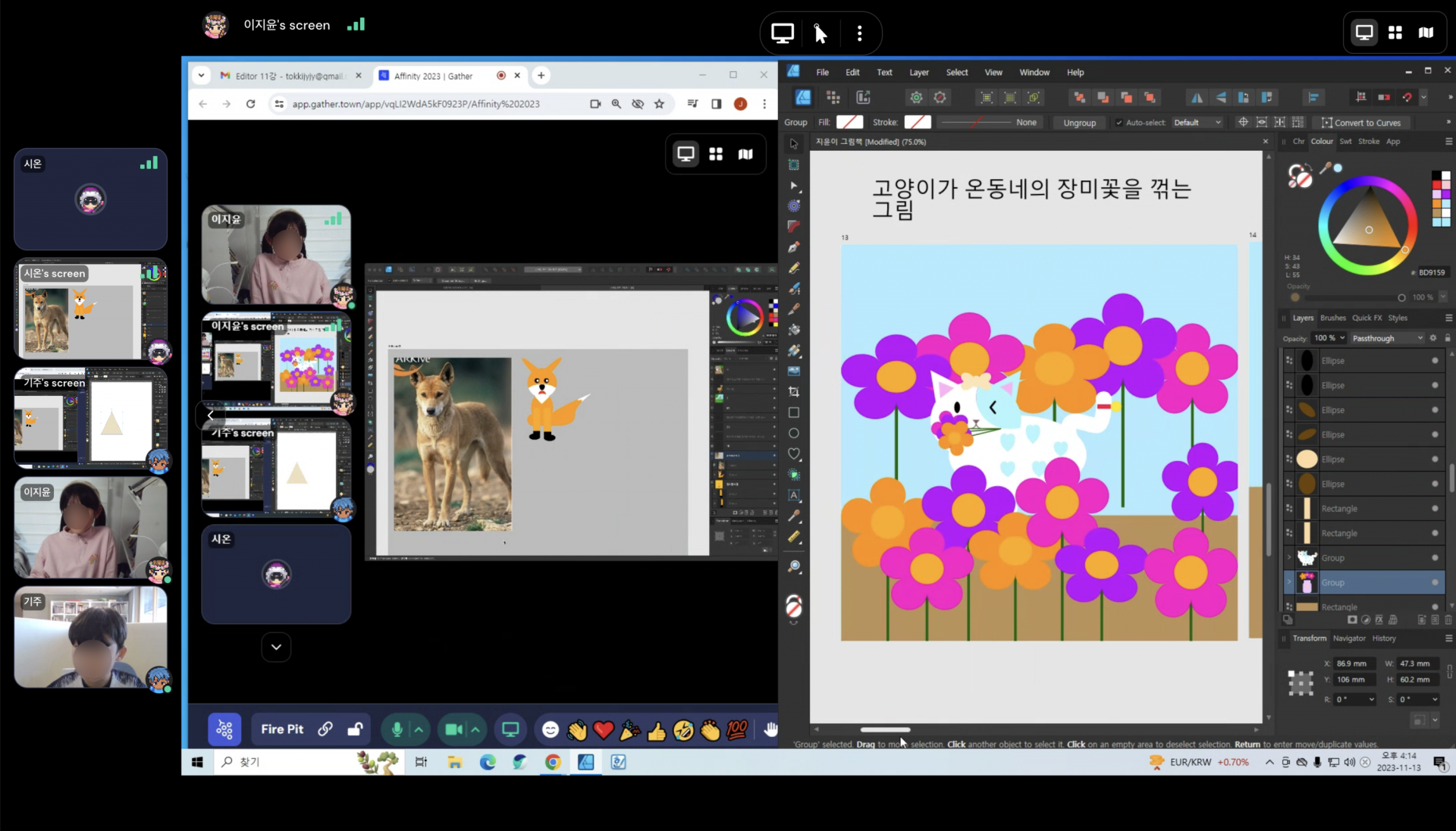Toggle camera in Gather toolbar
The width and height of the screenshot is (1456, 831).
click(x=453, y=729)
